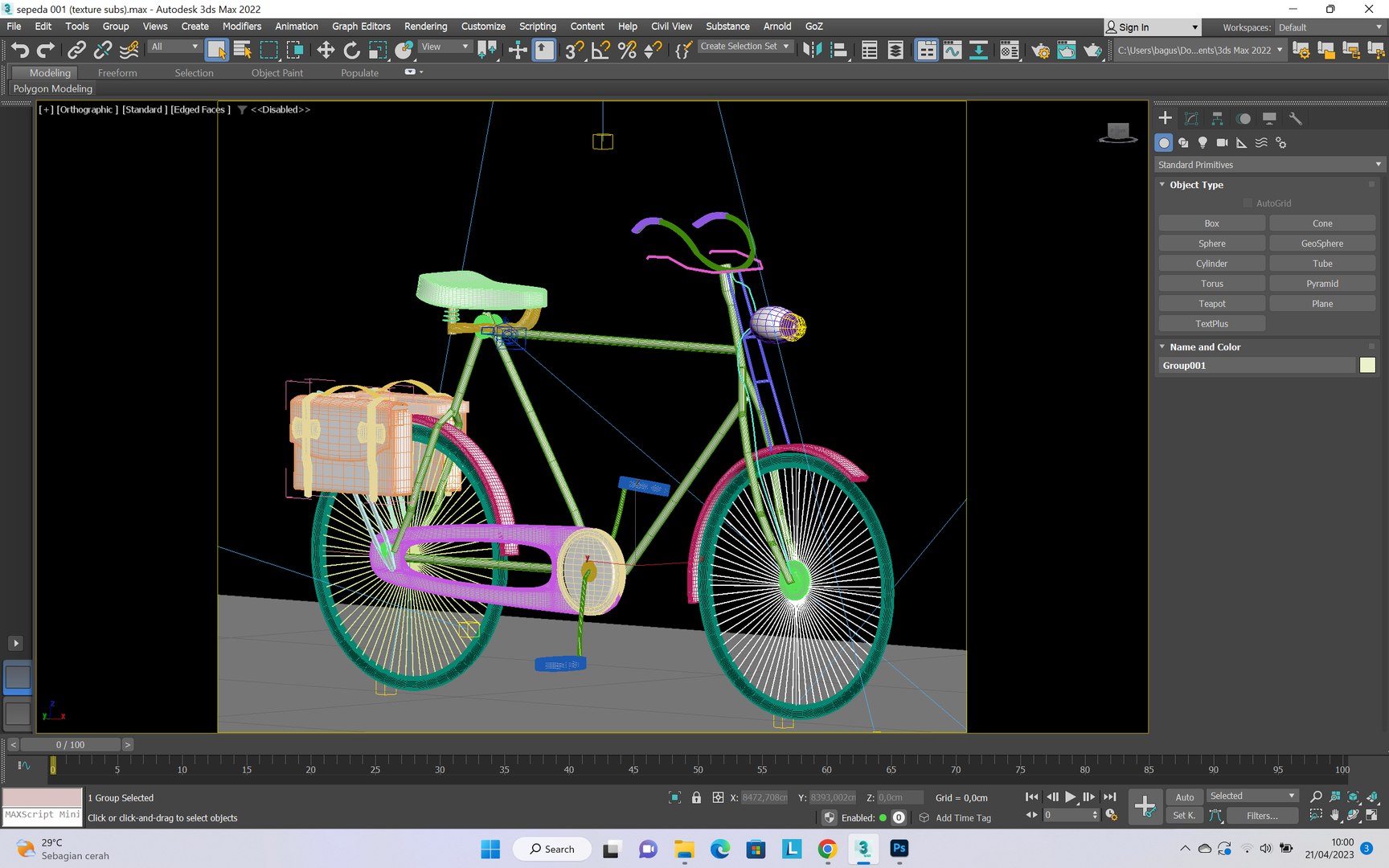
Task: Toggle the 3D Snaps button
Action: tap(574, 50)
